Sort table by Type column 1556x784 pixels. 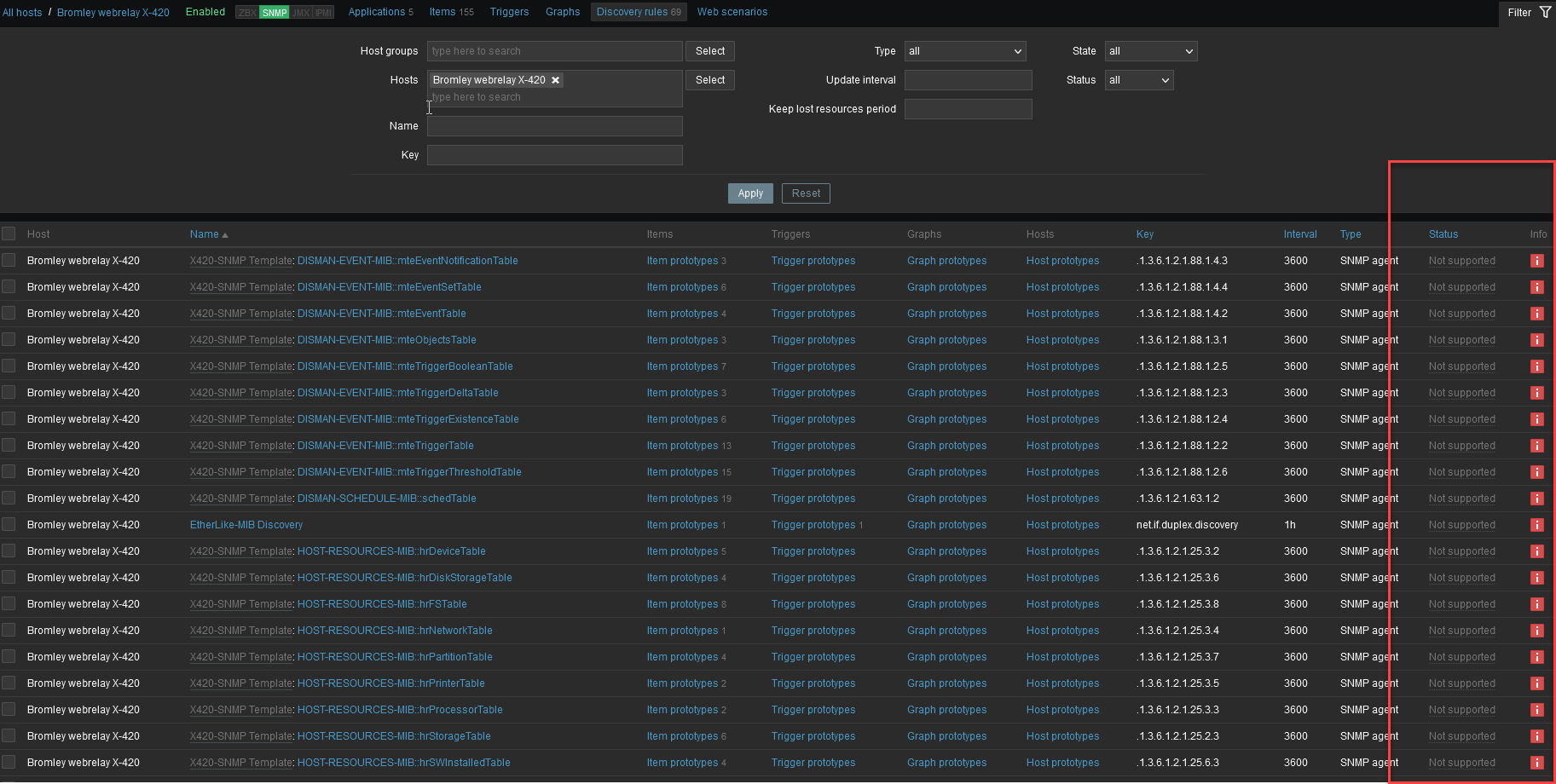click(1351, 234)
